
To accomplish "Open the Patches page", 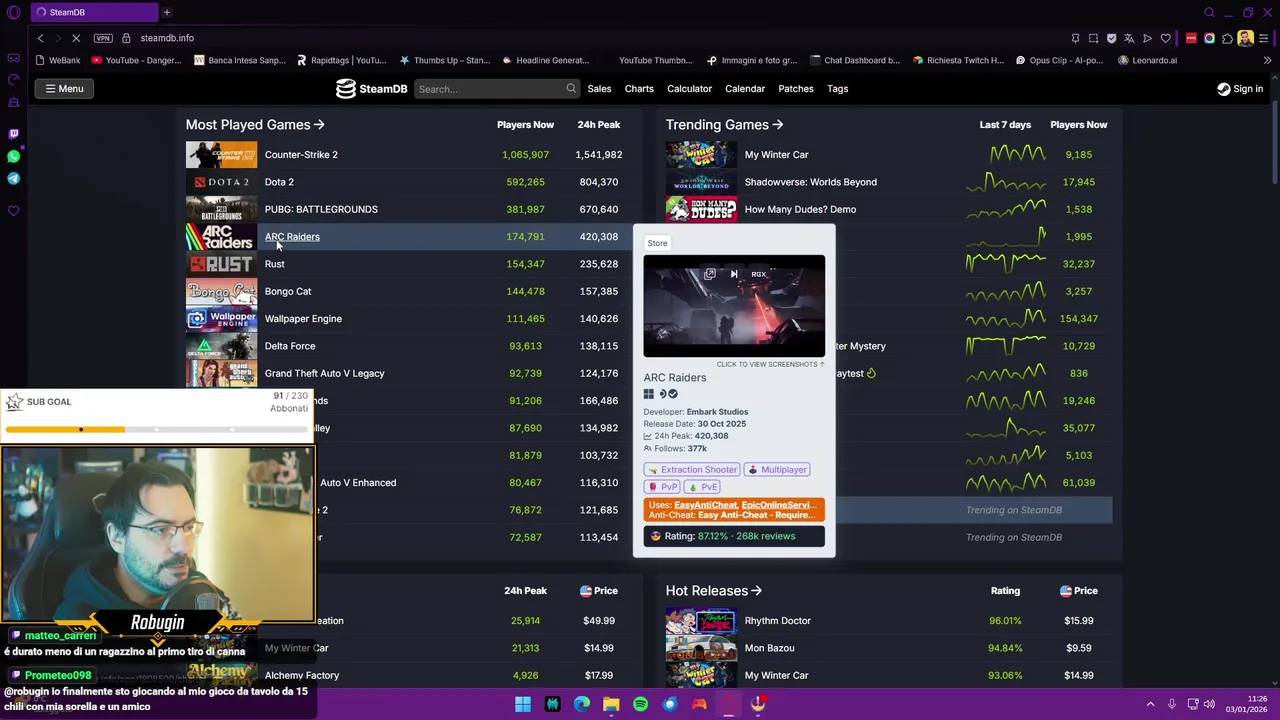I will coord(796,89).
